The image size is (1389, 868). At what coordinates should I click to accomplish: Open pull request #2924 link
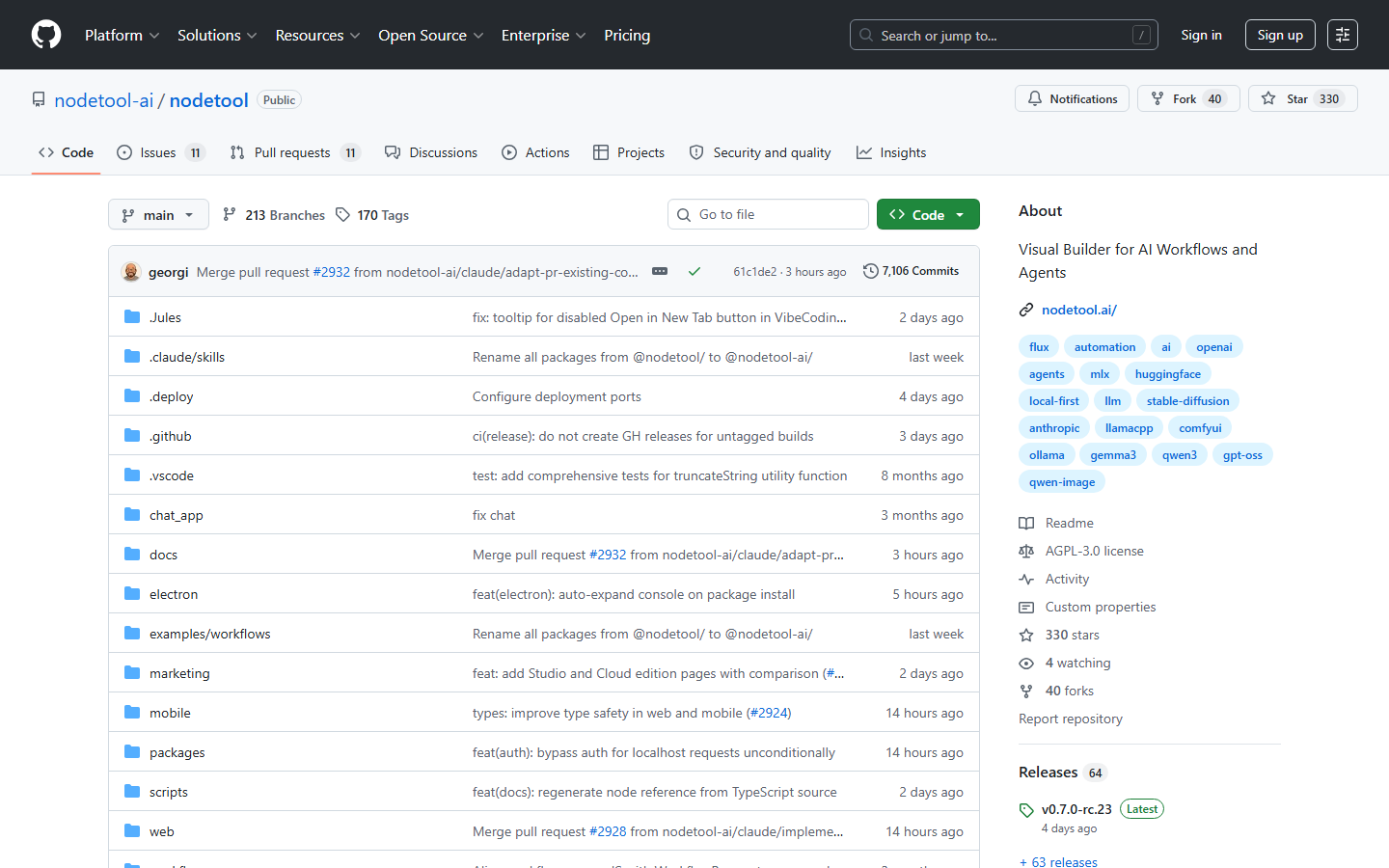pyautogui.click(x=769, y=713)
